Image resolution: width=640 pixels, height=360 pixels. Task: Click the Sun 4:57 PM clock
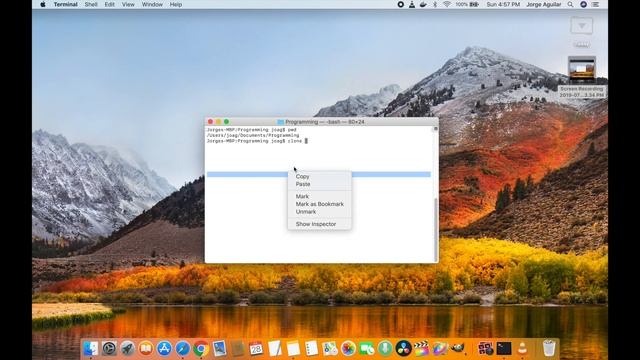[503, 4]
